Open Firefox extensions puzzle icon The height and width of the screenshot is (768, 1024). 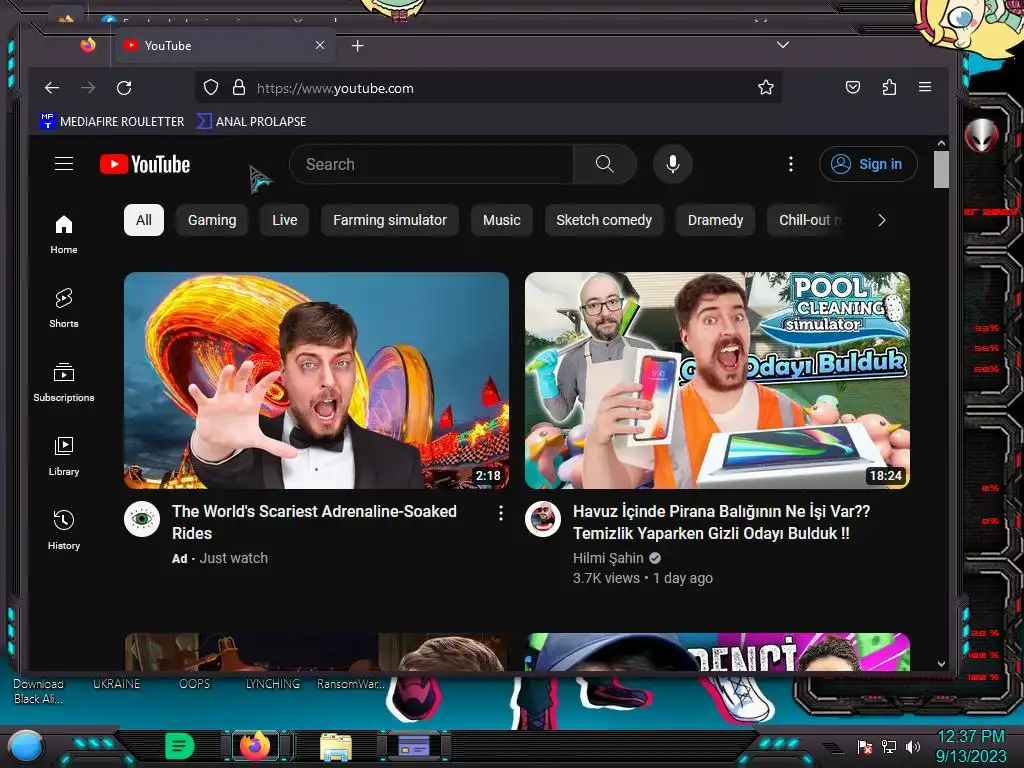point(889,88)
